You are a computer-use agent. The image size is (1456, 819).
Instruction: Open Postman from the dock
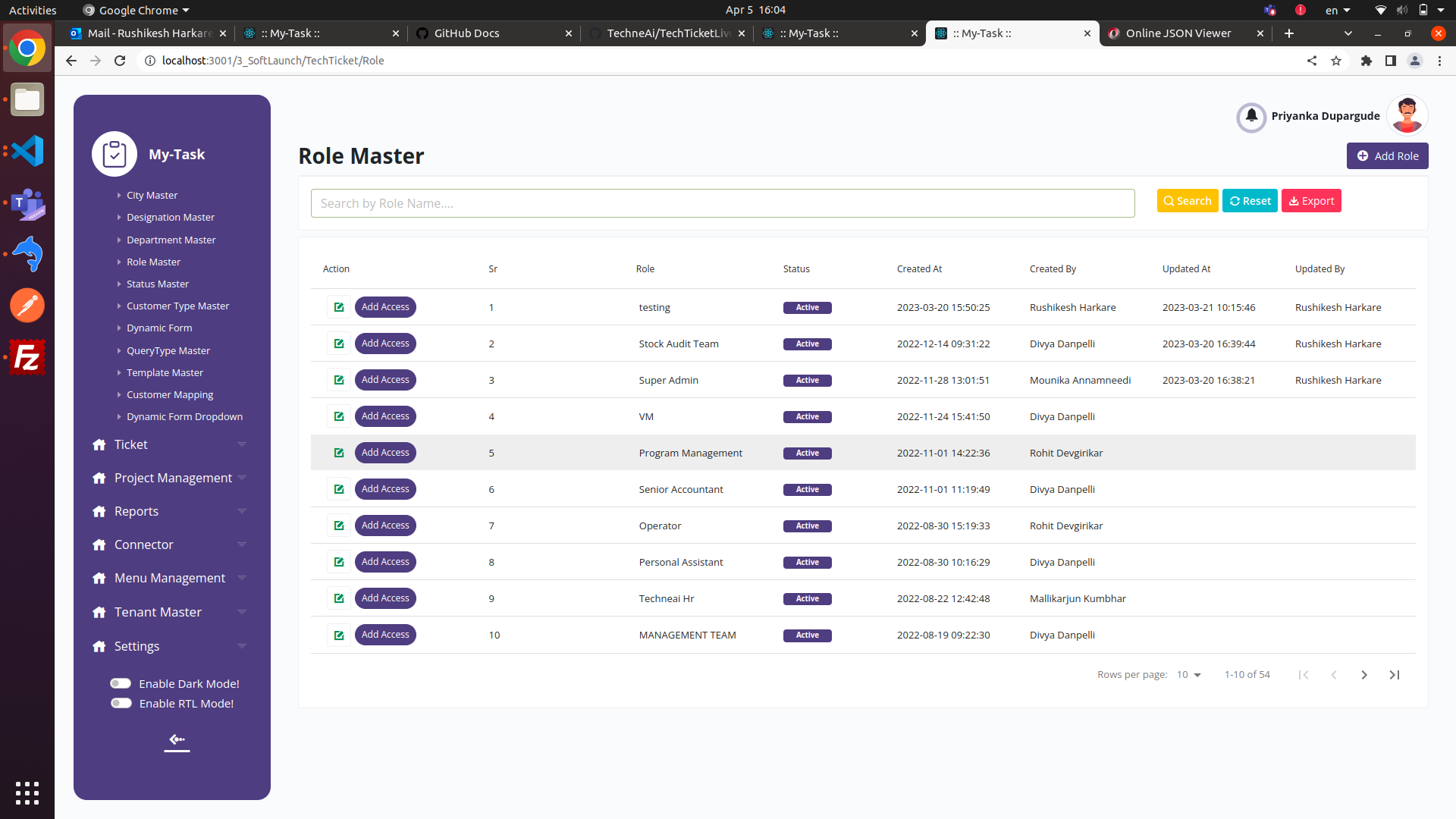tap(27, 306)
